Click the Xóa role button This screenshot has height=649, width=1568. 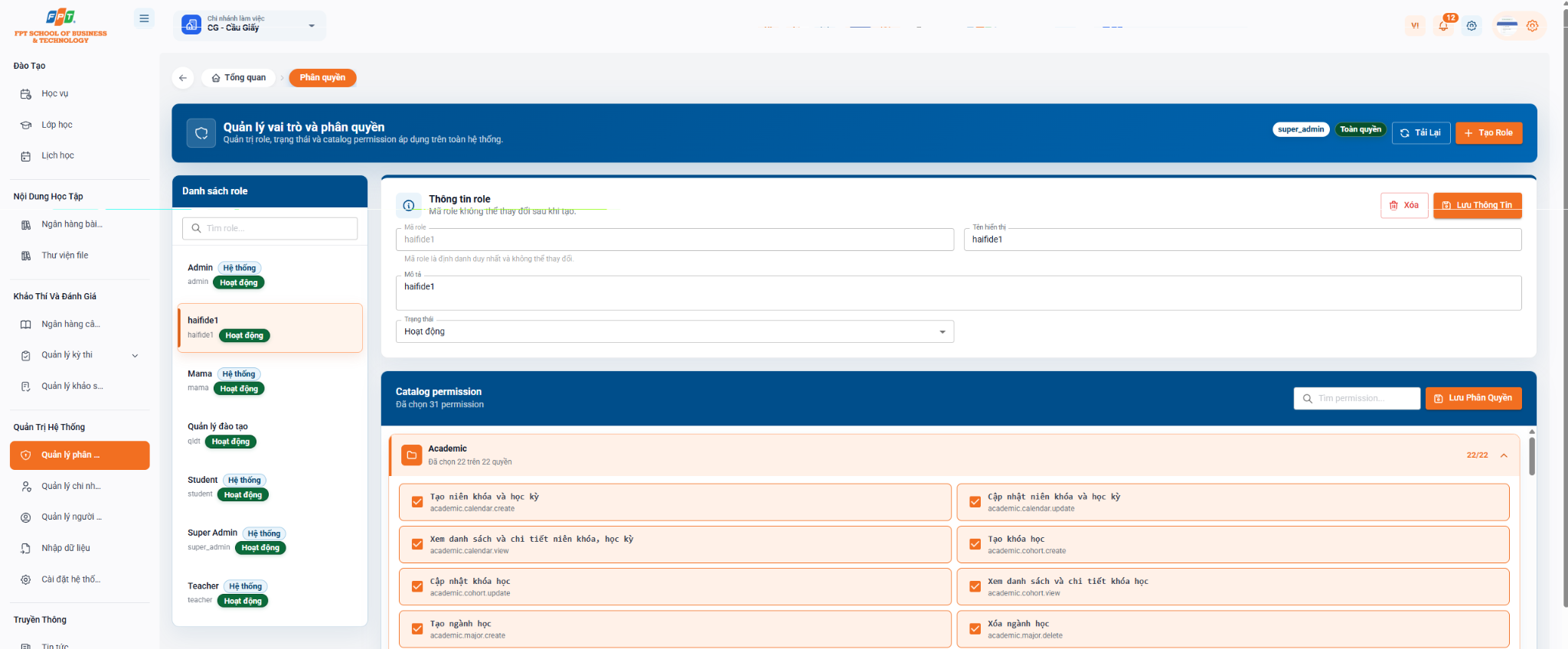coord(1404,205)
